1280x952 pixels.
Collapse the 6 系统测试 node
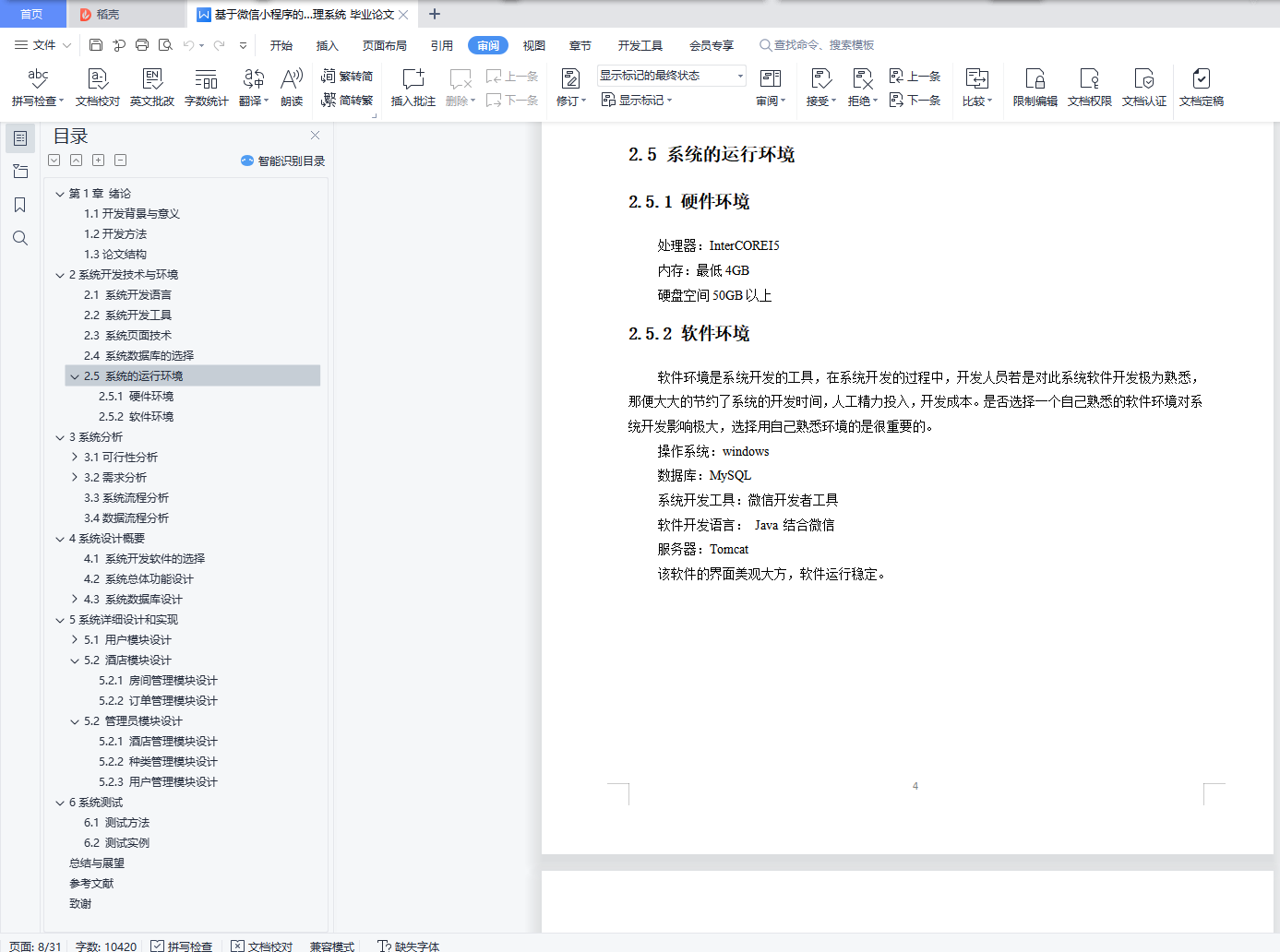[x=60, y=803]
